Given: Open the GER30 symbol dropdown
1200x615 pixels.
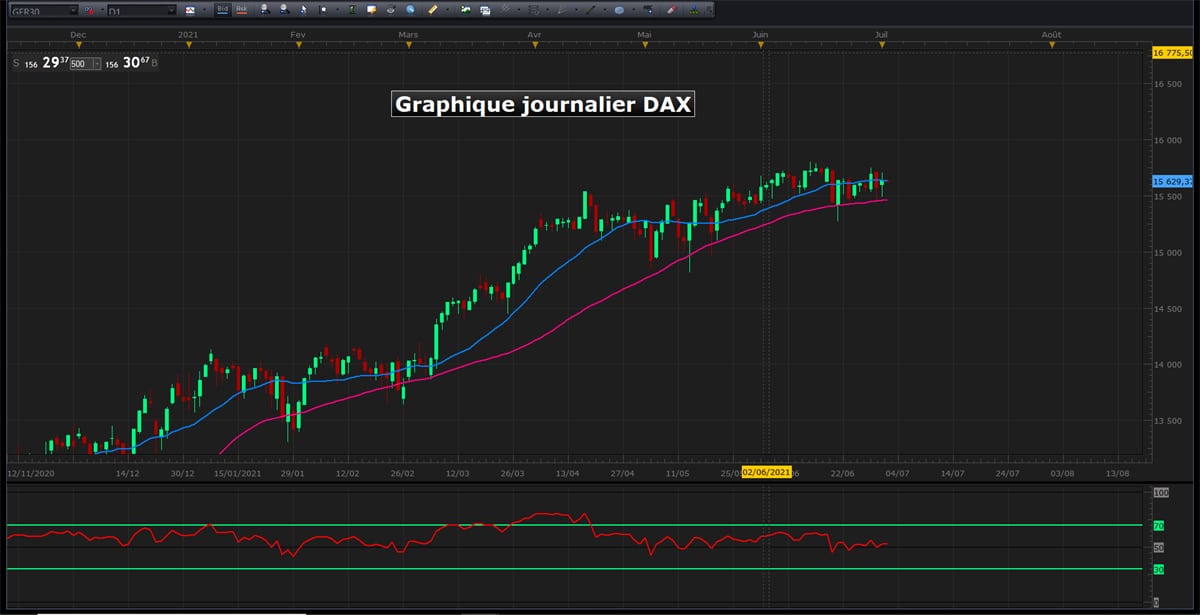Looking at the screenshot, I should [74, 9].
